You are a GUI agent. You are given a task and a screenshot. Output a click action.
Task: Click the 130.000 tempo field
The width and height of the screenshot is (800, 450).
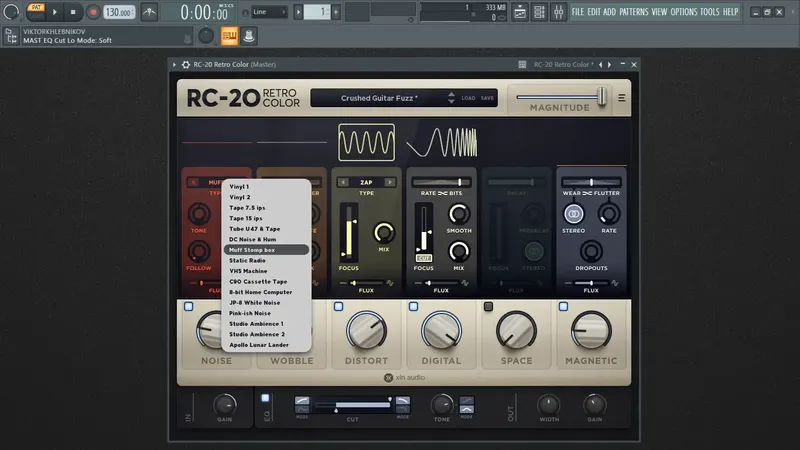(119, 12)
